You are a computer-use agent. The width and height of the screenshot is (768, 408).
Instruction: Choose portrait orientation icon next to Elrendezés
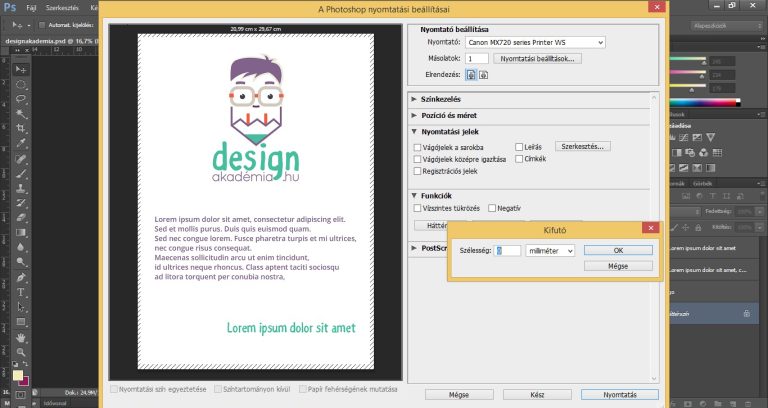[471, 74]
